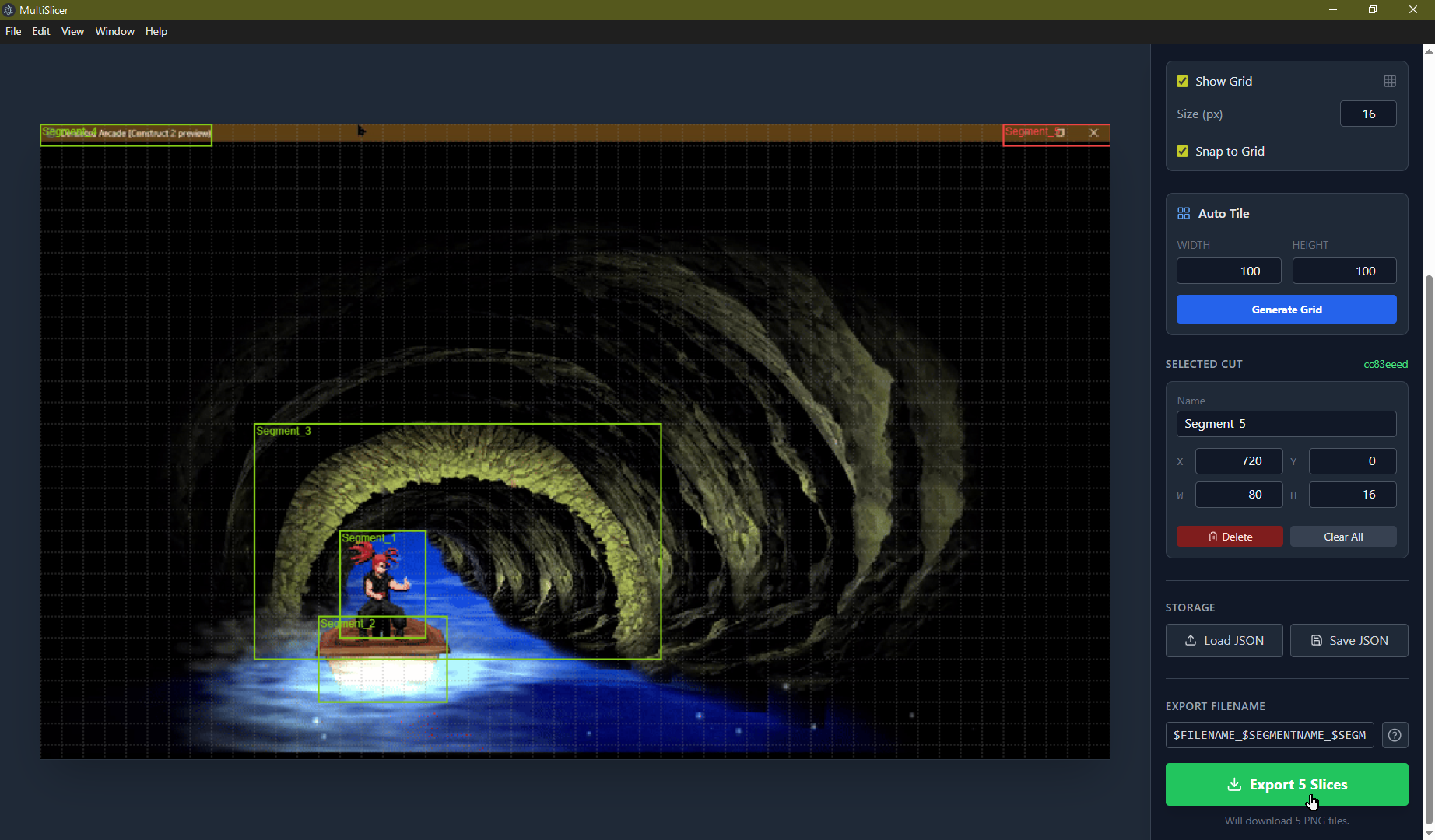This screenshot has width=1435, height=840.
Task: Click Load JSON button
Action: 1224,641
